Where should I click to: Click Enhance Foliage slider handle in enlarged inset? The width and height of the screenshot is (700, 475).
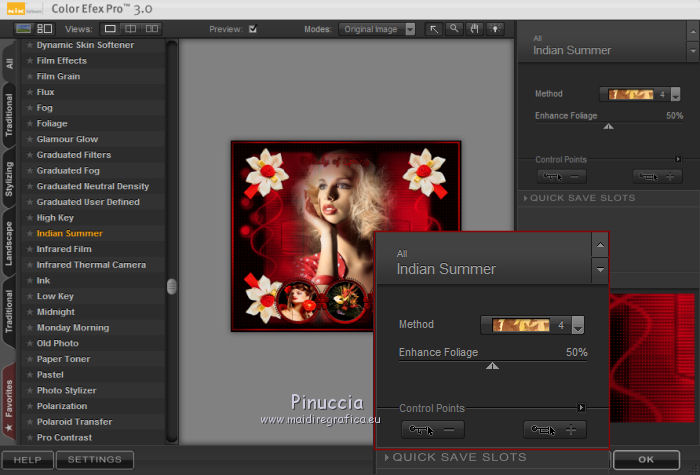point(491,367)
